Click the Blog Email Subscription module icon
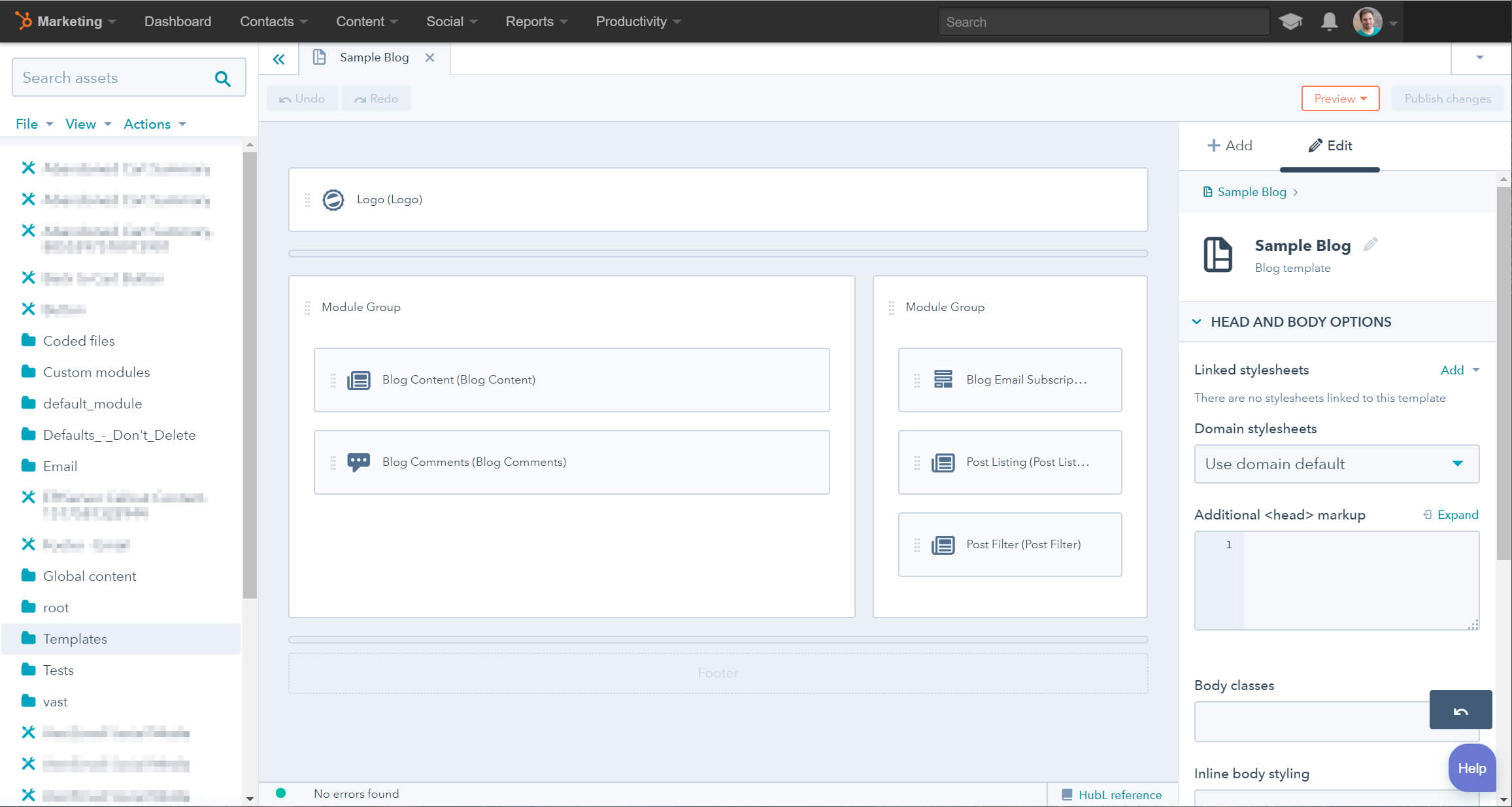Image resolution: width=1512 pixels, height=807 pixels. pyautogui.click(x=941, y=379)
